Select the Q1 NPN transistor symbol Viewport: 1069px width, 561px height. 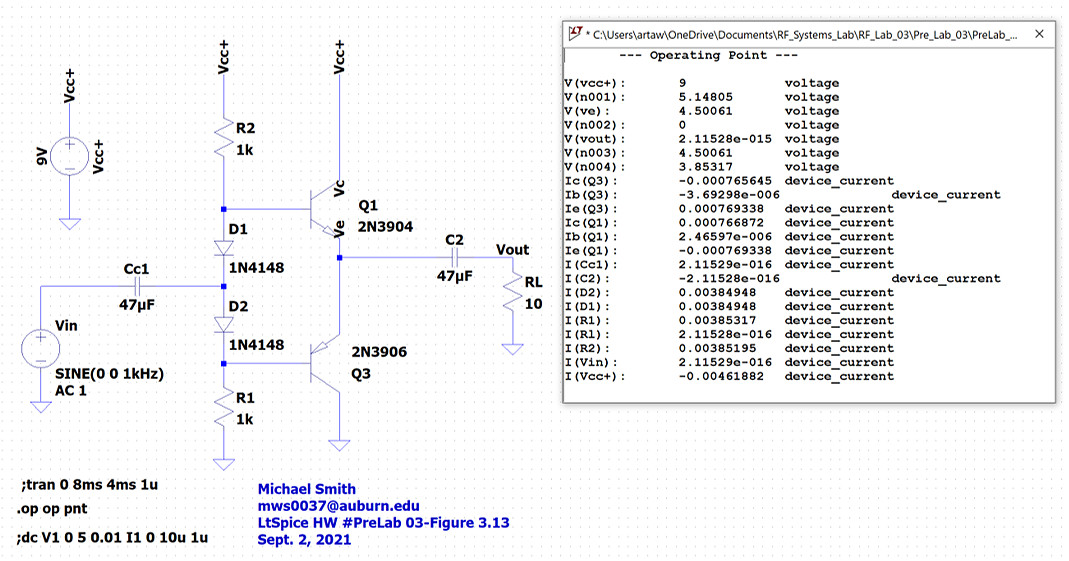(x=325, y=209)
